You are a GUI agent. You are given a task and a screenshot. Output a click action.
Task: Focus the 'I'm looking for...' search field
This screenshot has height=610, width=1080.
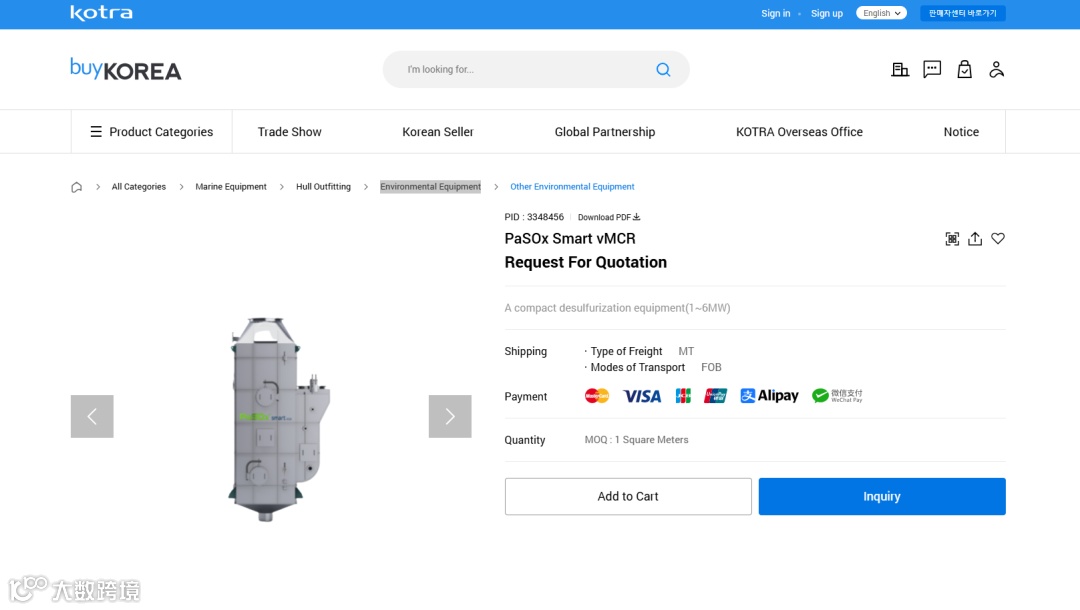(536, 70)
